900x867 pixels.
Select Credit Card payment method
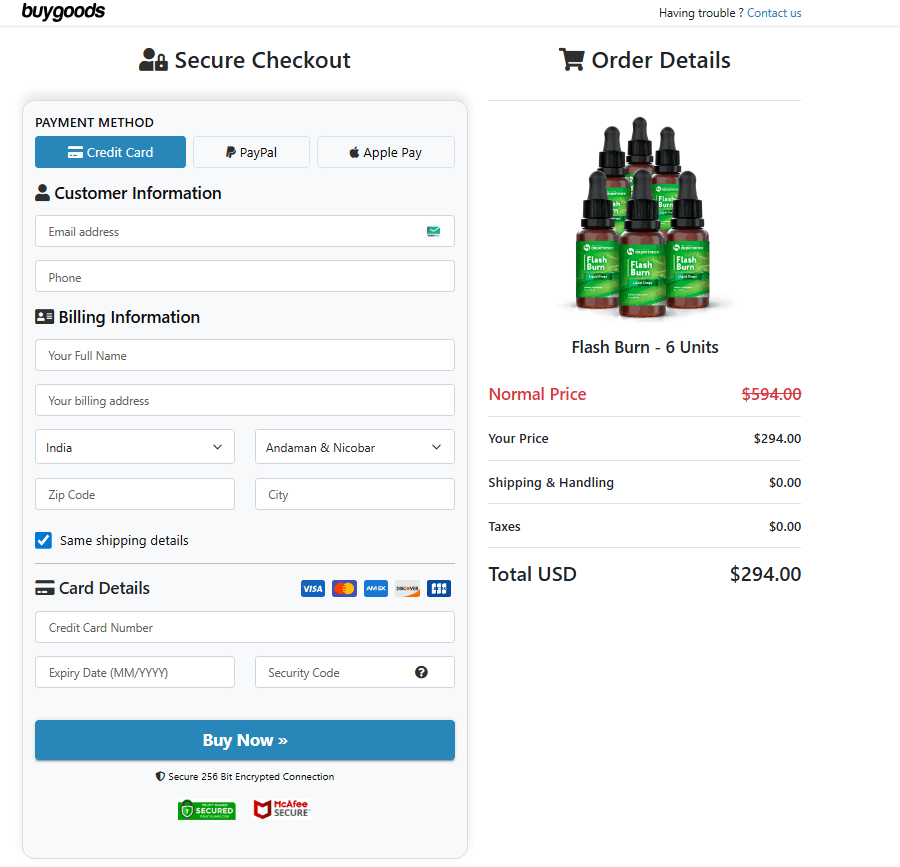(110, 152)
